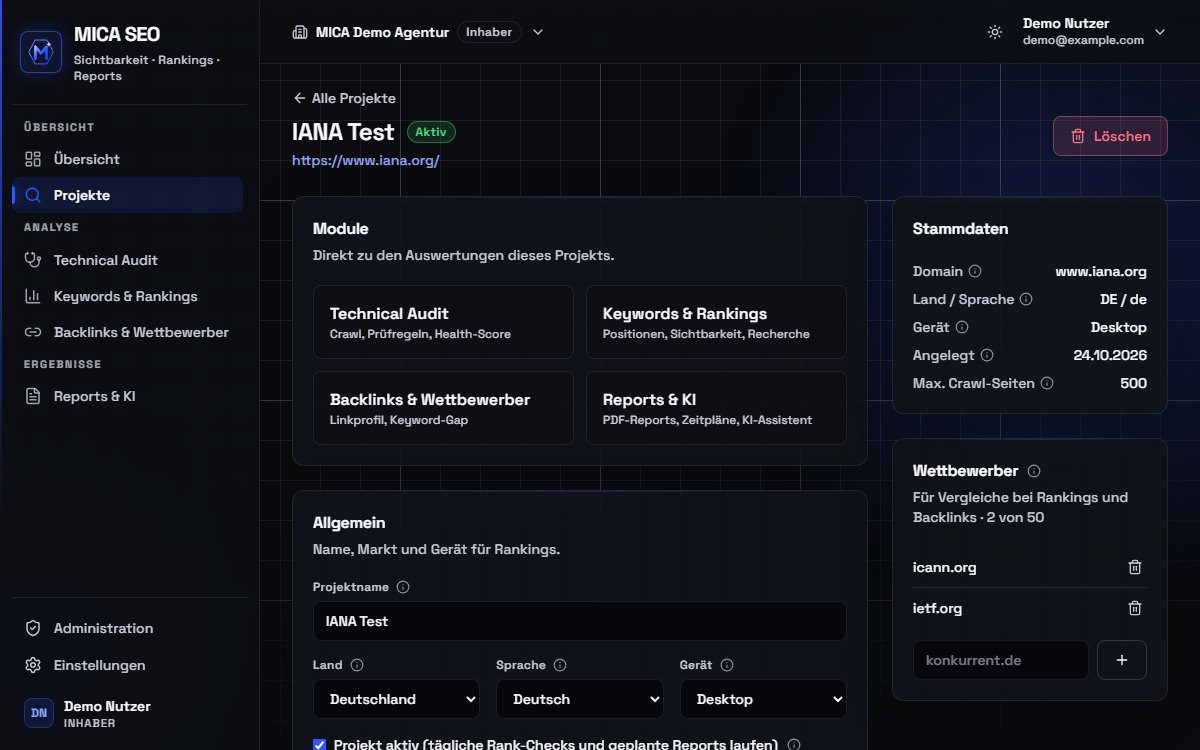Screen dimensions: 1200x750
Task: Open the Backlinks & Wettbewerber module card
Action: pyautogui.click(x=443, y=408)
